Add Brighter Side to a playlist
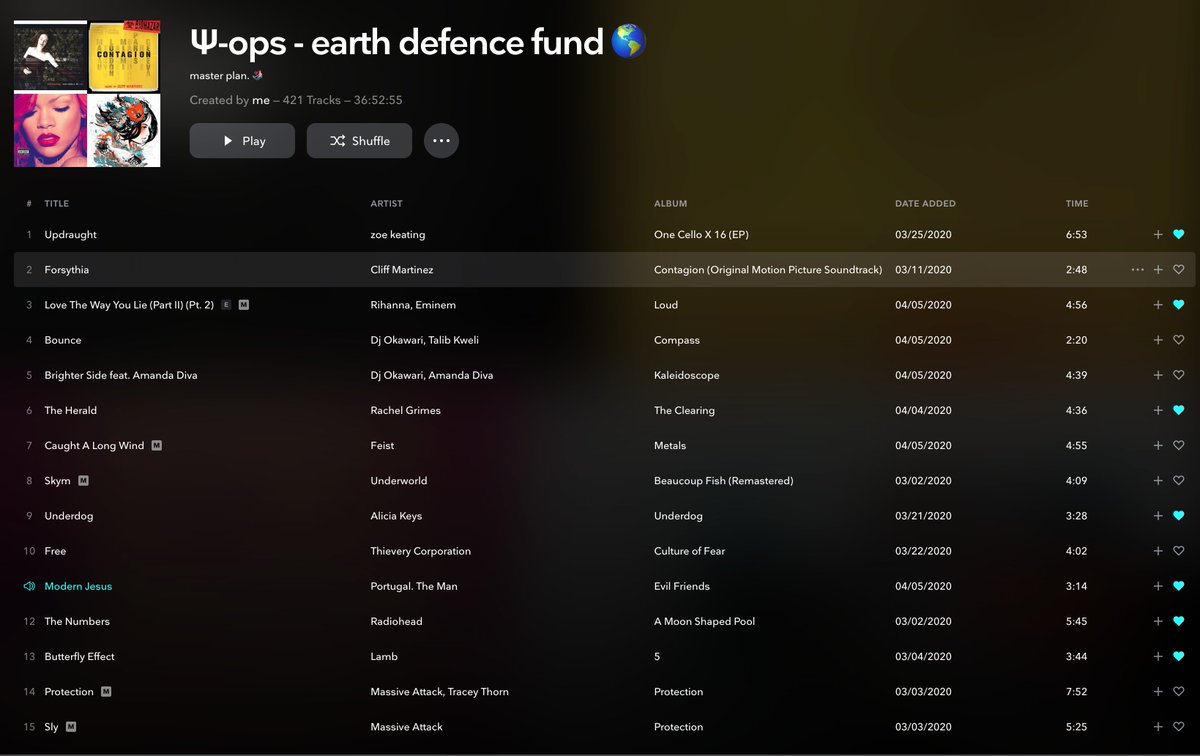 click(1158, 375)
